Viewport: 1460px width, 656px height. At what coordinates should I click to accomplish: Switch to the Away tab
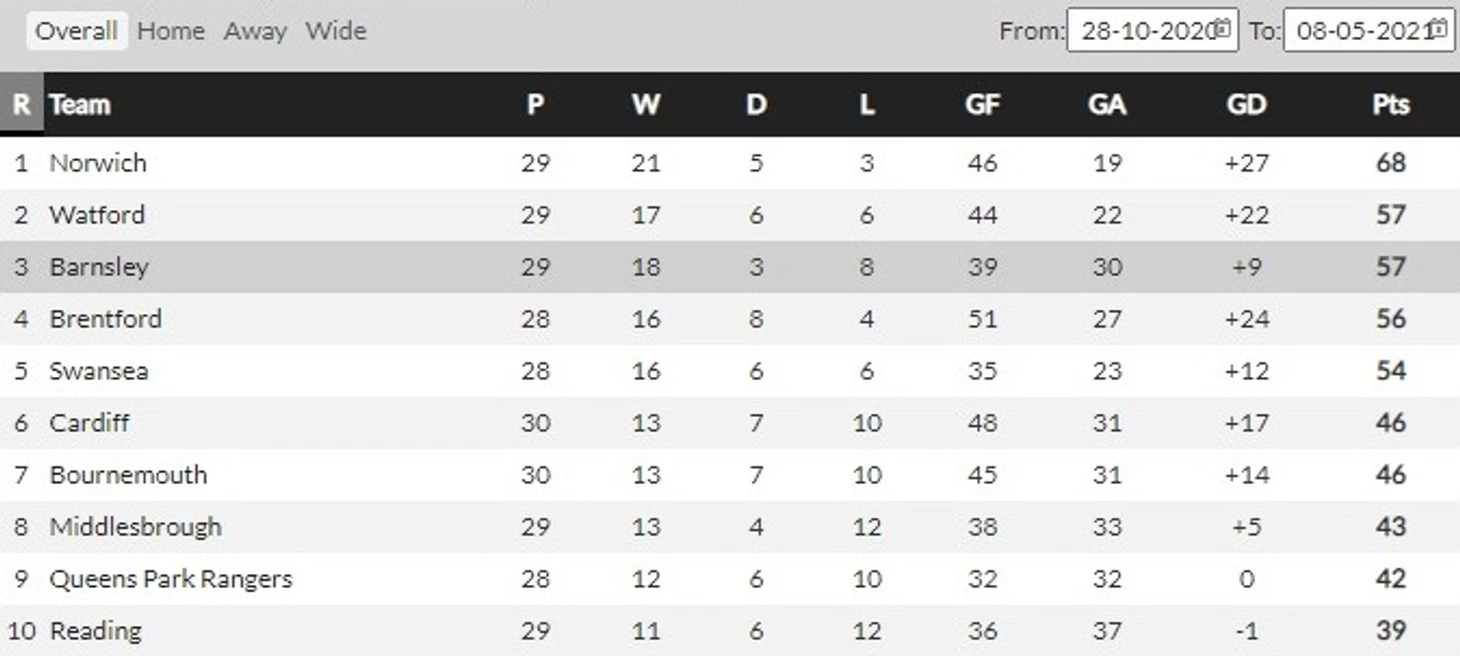(x=255, y=31)
